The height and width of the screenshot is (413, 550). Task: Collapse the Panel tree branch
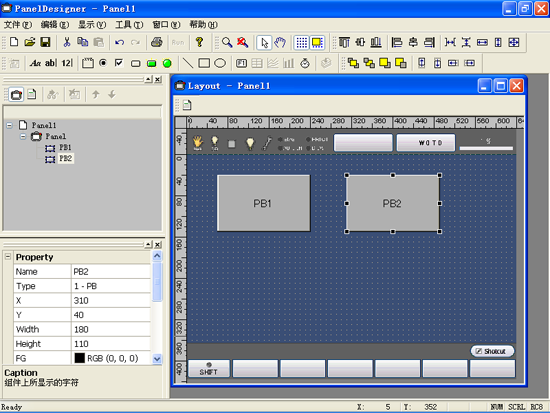23,136
